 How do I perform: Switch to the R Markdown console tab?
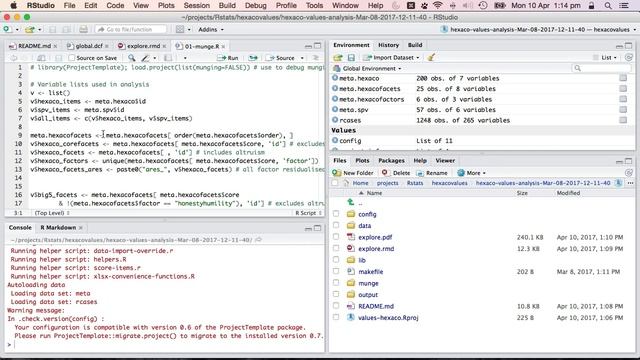(x=58, y=227)
